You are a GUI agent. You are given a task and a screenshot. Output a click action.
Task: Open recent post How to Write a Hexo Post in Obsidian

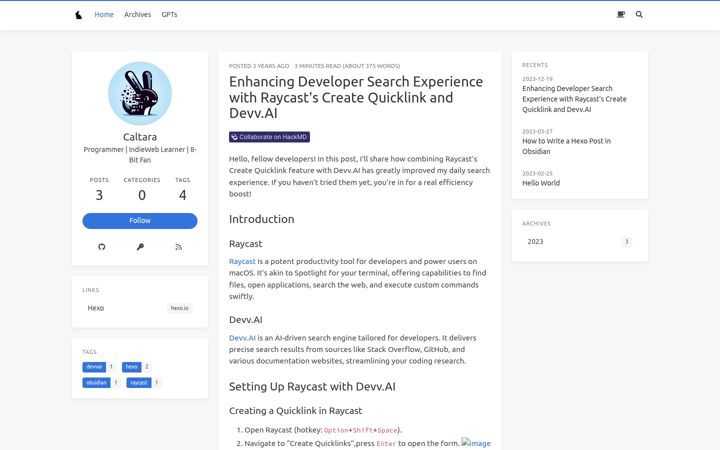(x=567, y=146)
